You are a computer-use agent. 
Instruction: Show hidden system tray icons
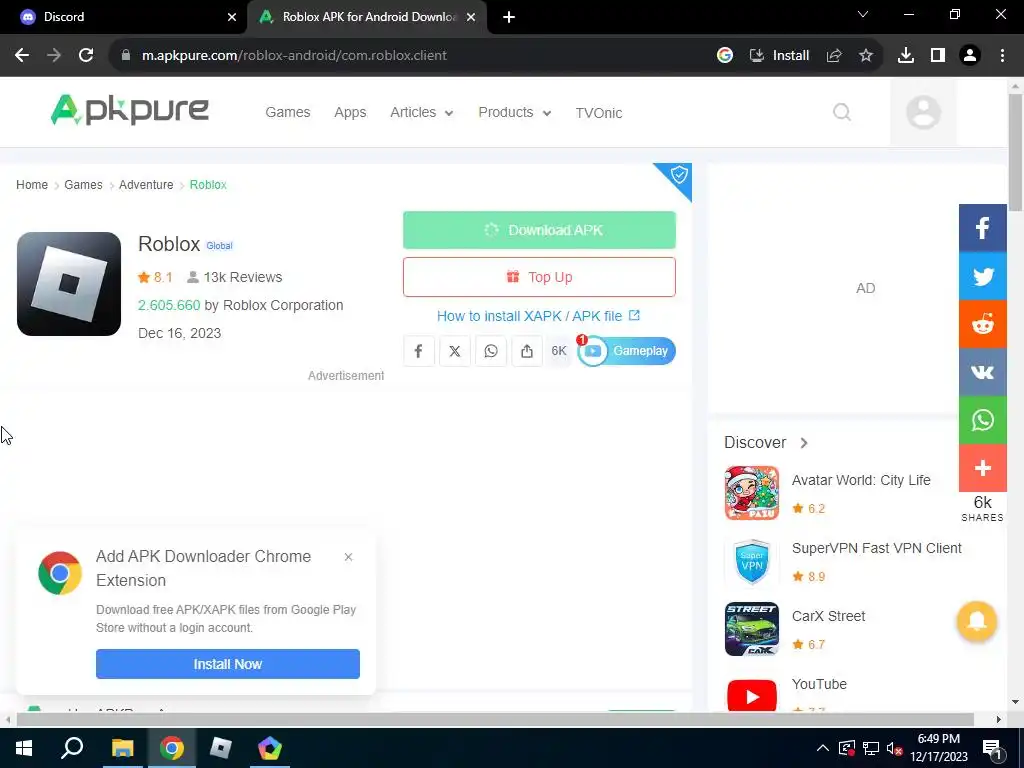(x=823, y=748)
